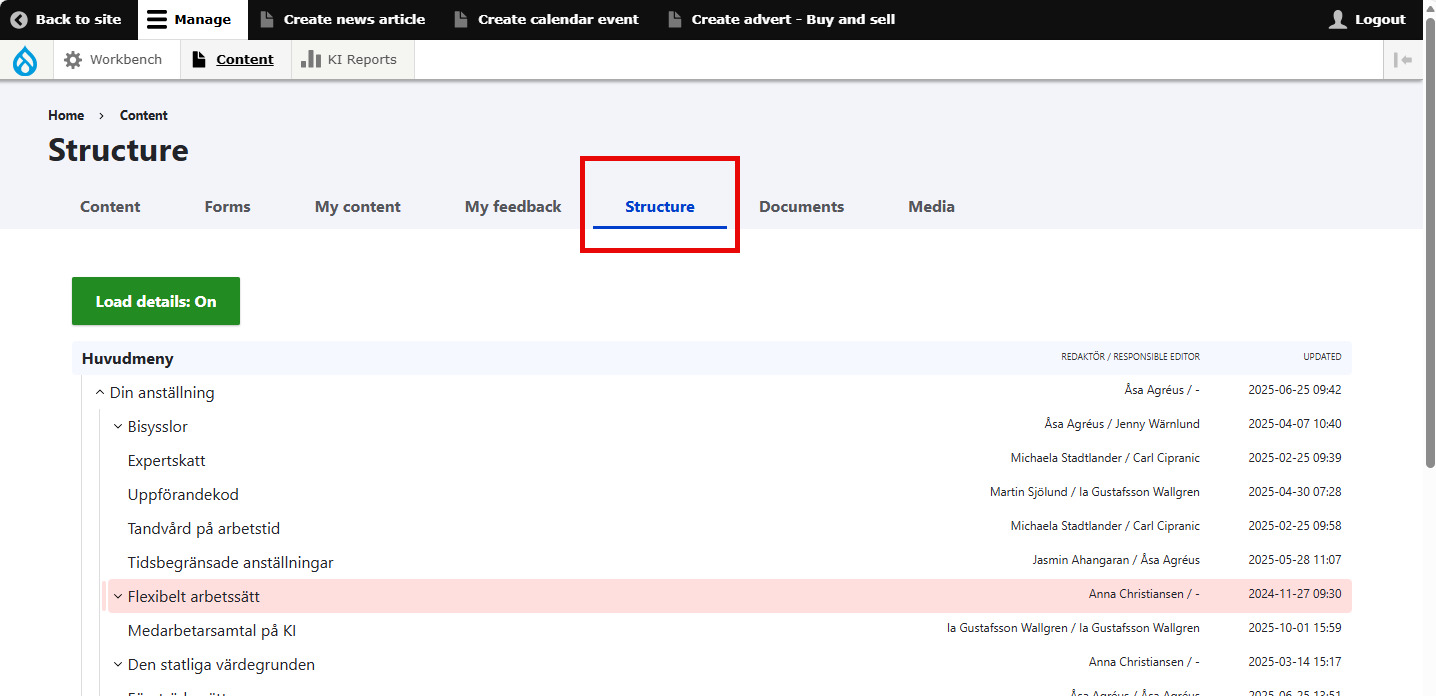1436x696 pixels.
Task: Toggle the Manage hamburger menu
Action: [x=157, y=20]
